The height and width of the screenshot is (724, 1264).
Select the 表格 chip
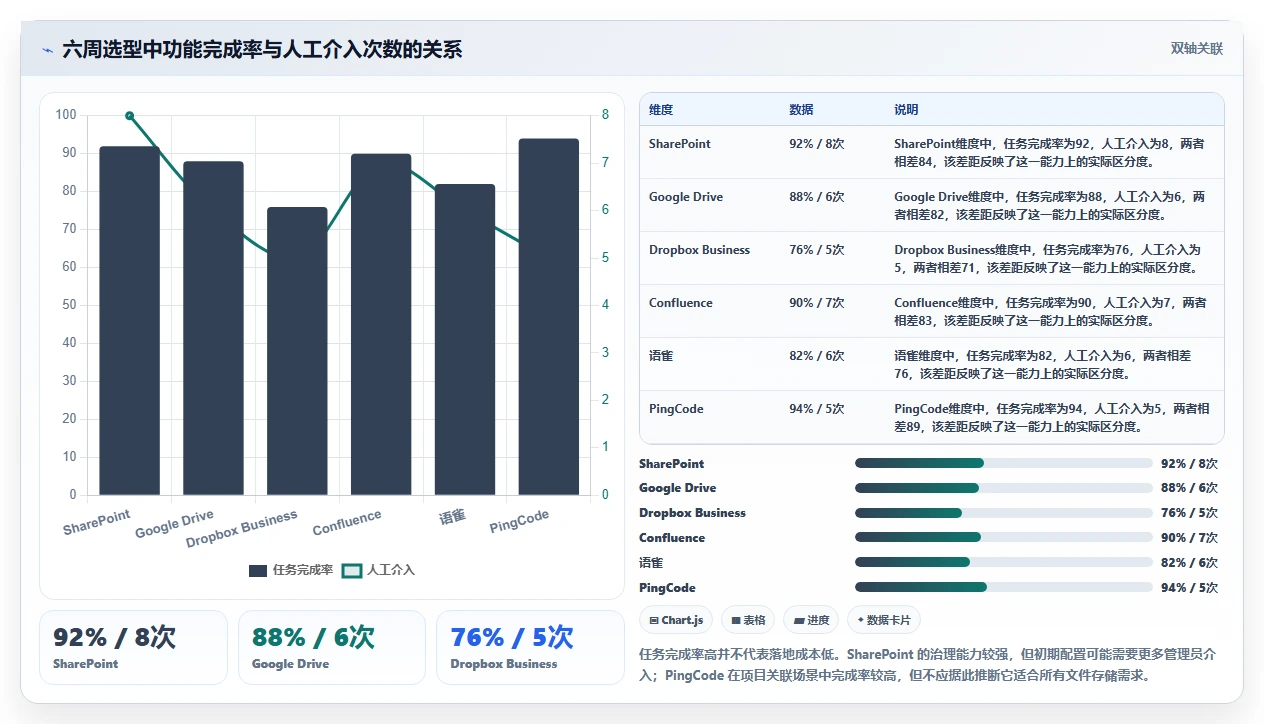[x=748, y=620]
